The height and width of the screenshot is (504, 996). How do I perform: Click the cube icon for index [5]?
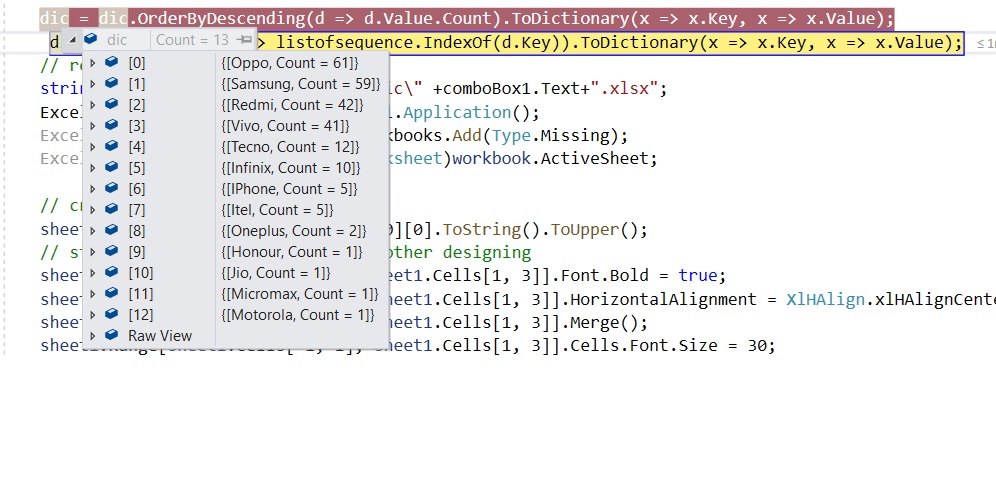(x=112, y=167)
